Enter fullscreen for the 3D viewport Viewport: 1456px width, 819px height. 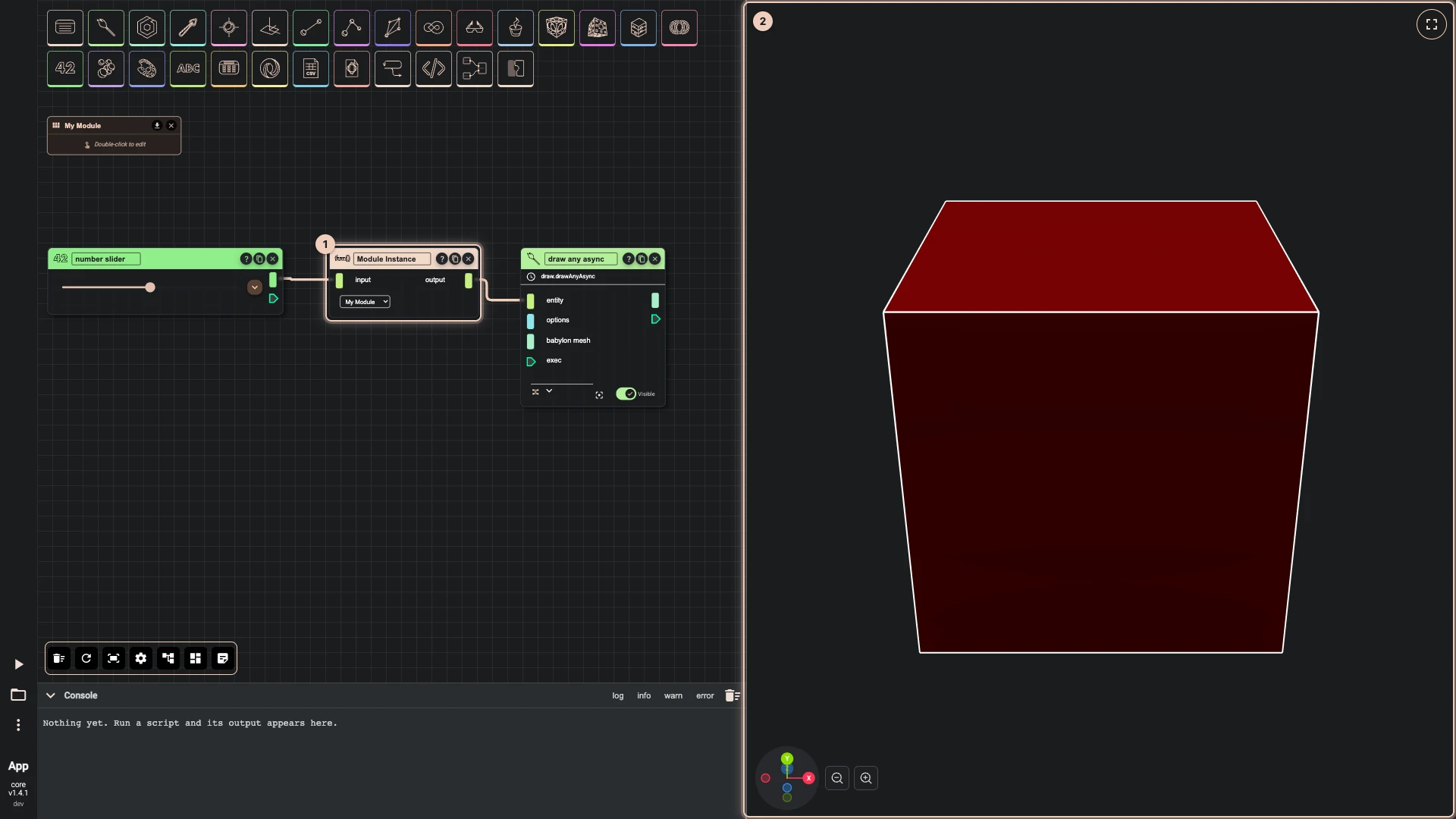(1432, 24)
